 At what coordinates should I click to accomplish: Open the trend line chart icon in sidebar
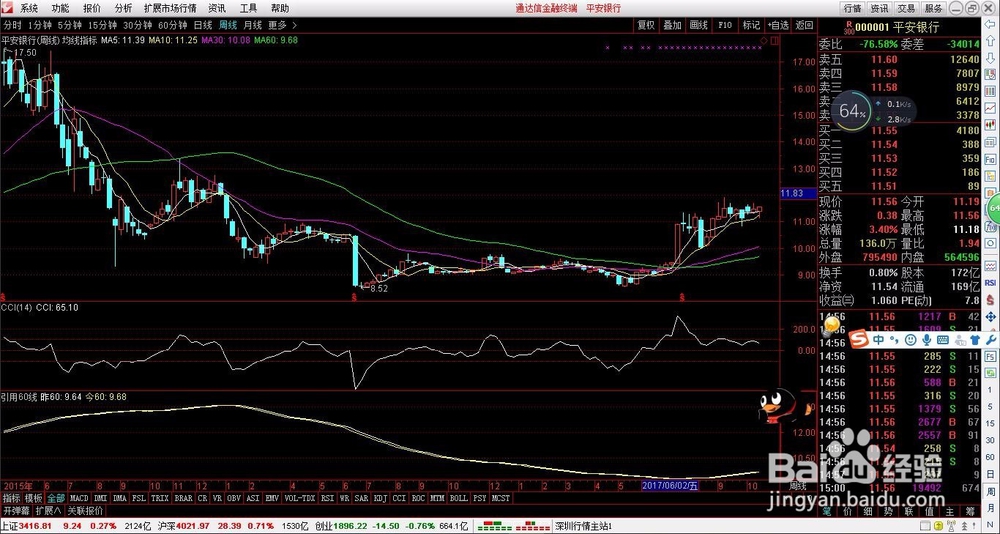[x=990, y=108]
